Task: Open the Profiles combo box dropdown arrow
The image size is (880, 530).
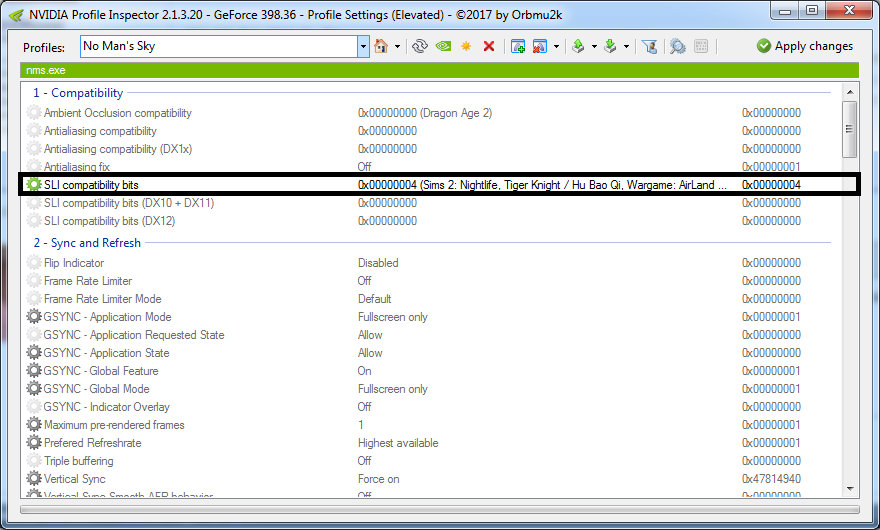Action: 363,47
